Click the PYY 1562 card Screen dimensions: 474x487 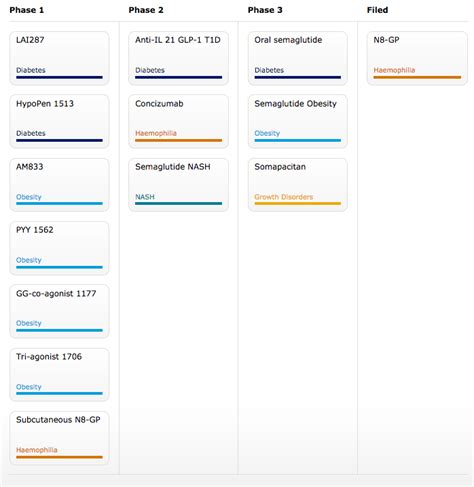point(59,248)
